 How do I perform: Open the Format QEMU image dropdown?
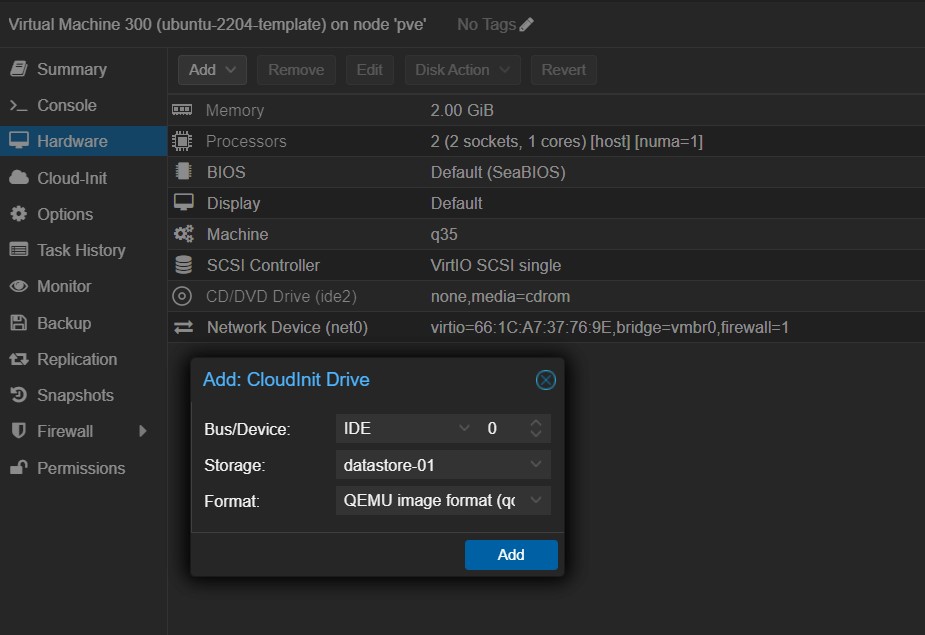click(x=536, y=501)
